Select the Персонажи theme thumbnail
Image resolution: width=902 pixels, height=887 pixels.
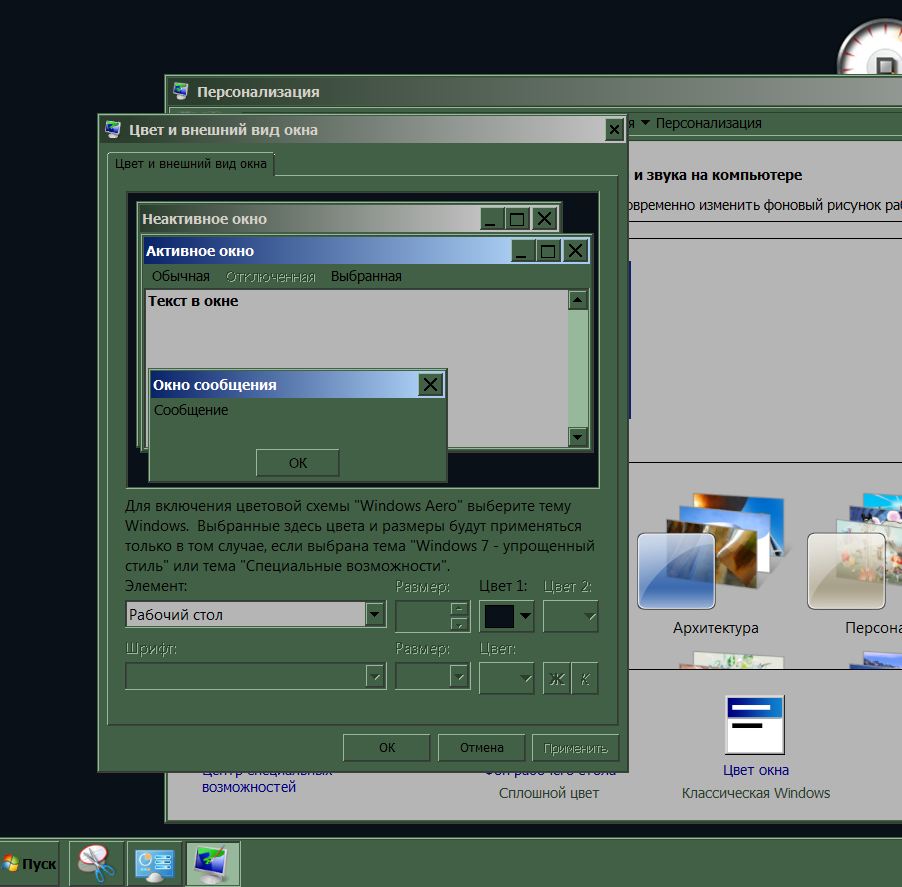(855, 551)
